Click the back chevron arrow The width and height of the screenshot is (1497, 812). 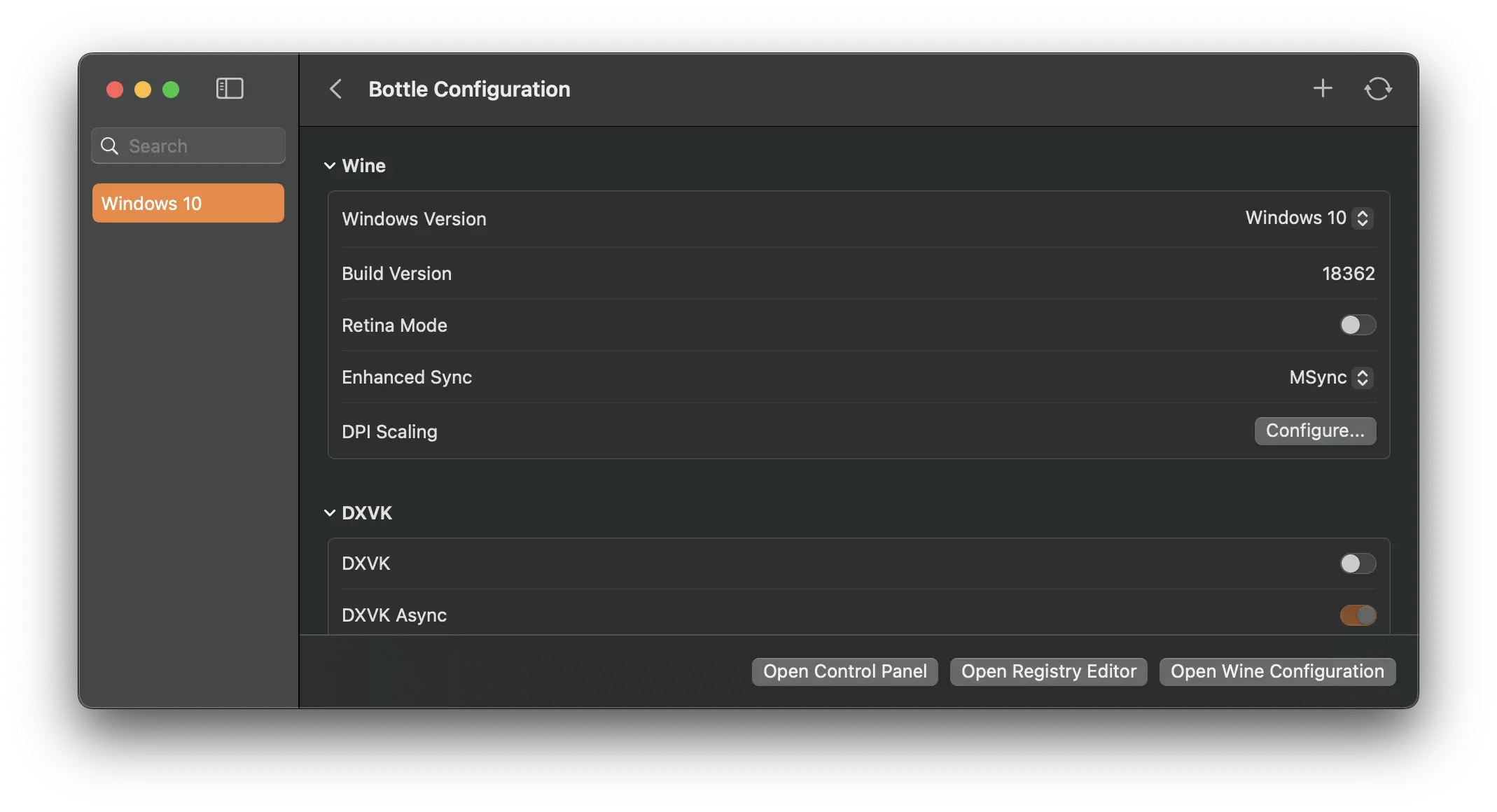click(336, 89)
